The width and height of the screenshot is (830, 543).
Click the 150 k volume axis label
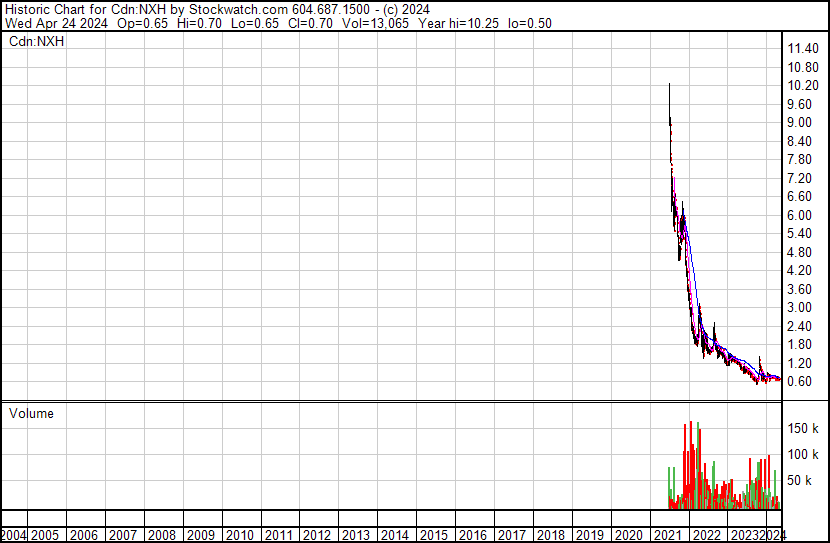pyautogui.click(x=803, y=429)
